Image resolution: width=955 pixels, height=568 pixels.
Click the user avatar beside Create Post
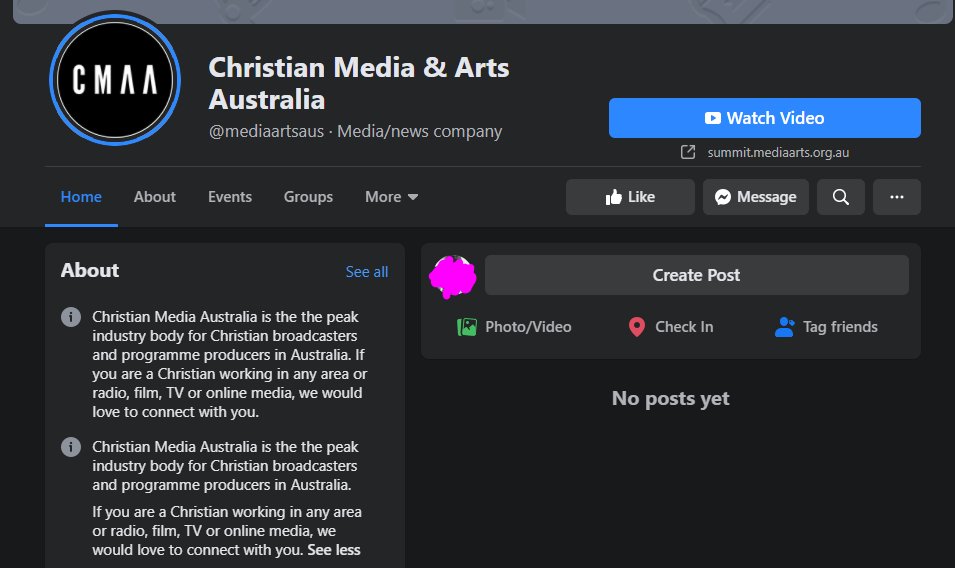point(453,277)
